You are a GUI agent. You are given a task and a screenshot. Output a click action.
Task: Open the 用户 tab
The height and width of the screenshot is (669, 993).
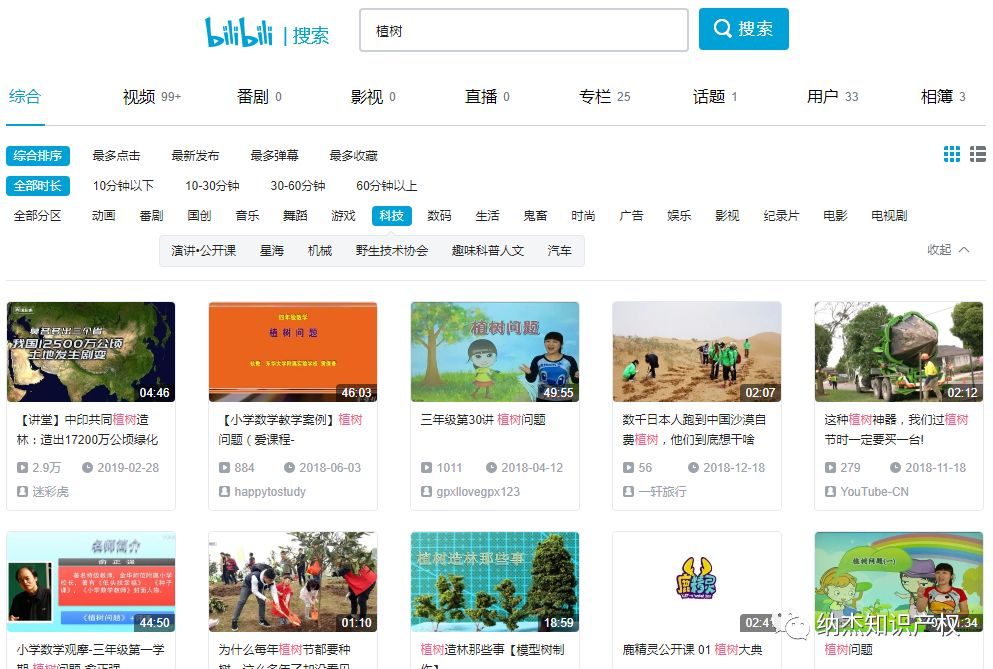[x=823, y=96]
